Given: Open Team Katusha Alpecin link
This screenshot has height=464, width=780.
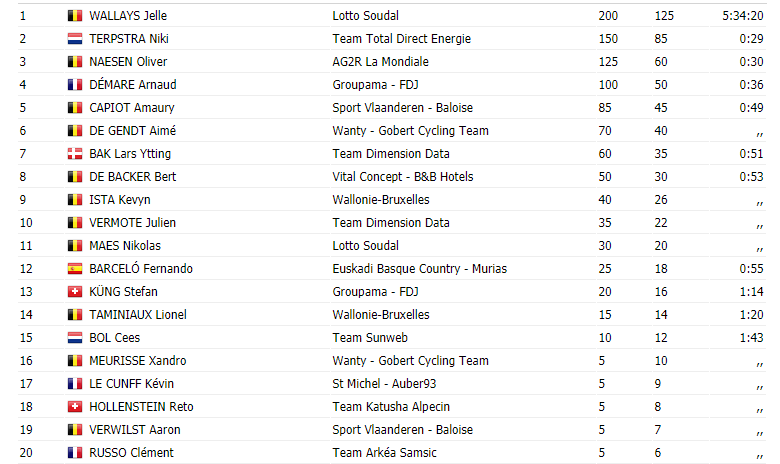Looking at the screenshot, I should coord(391,407).
